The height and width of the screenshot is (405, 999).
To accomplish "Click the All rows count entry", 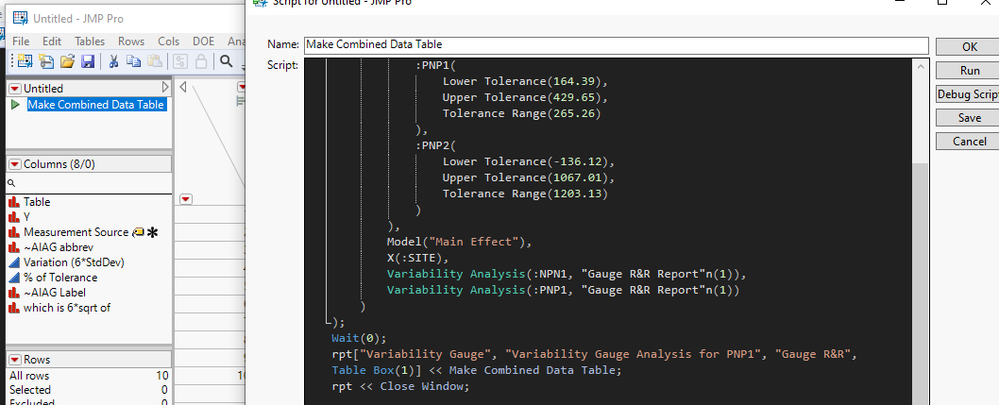I will (89, 376).
